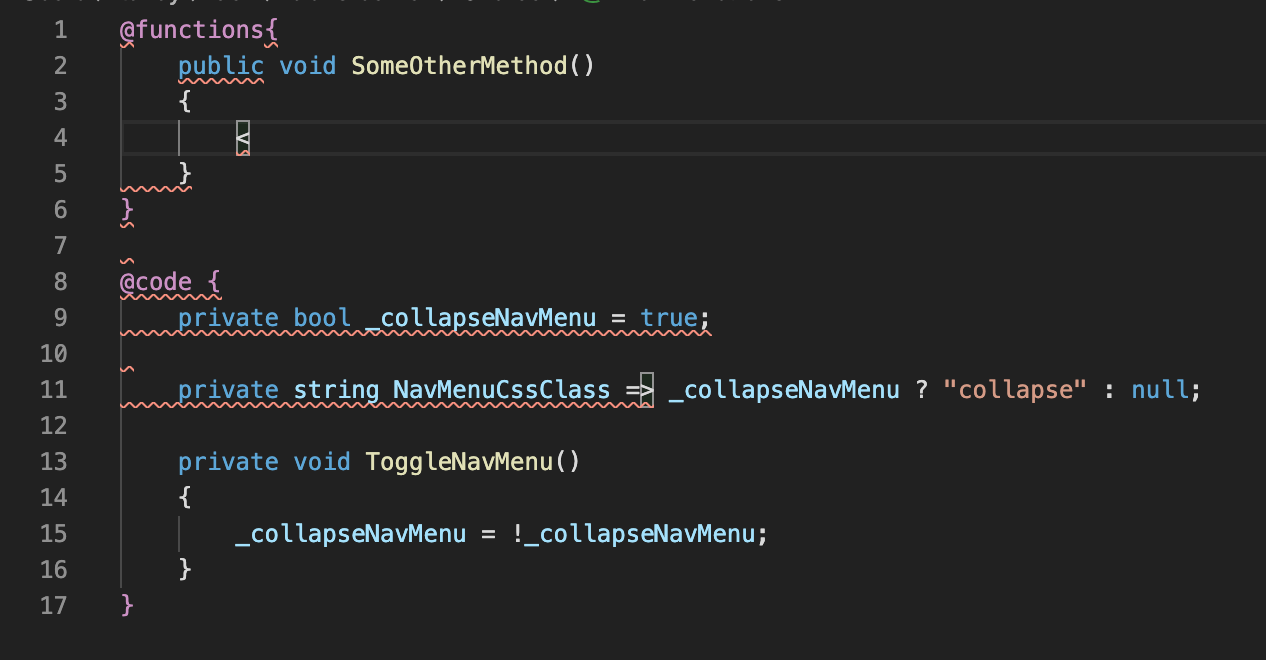Image resolution: width=1266 pixels, height=660 pixels.
Task: Click the lambda arrow on line 11
Action: [x=640, y=389]
